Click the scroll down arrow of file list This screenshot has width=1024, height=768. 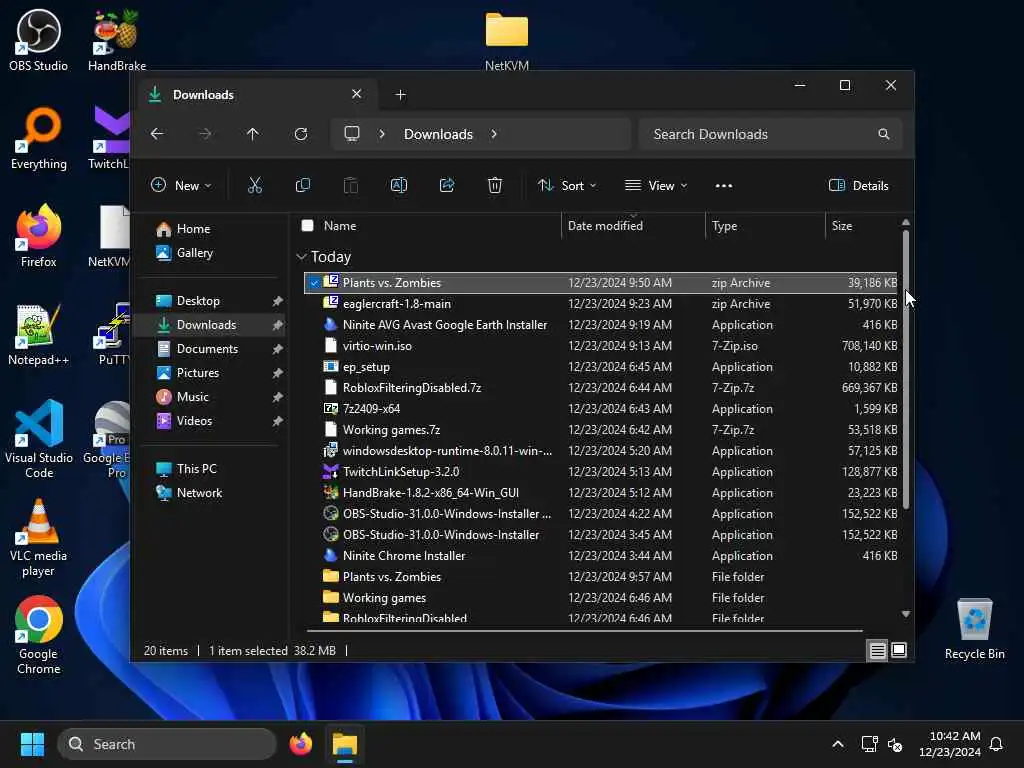(906, 614)
